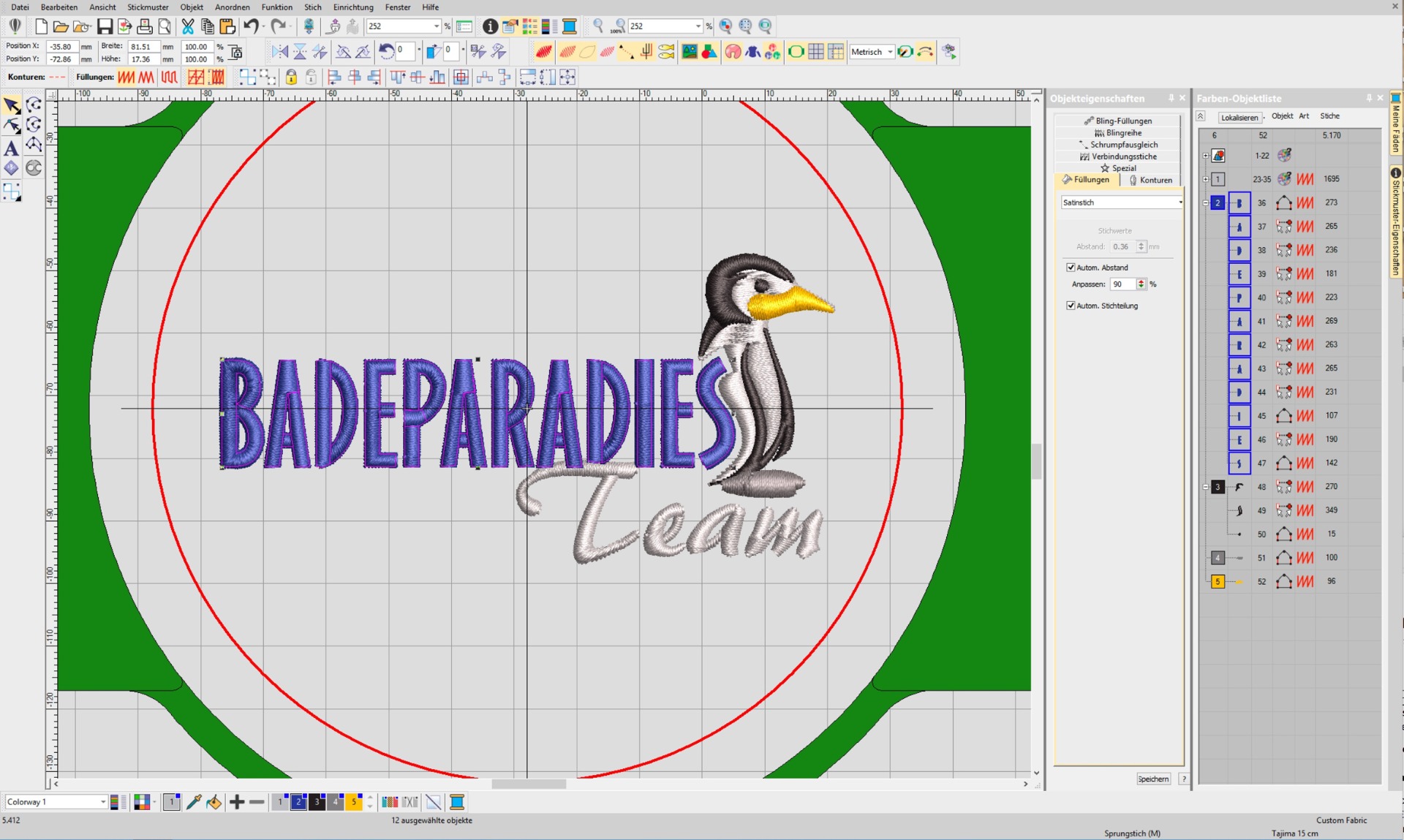Click the Save floppy disk icon
The height and width of the screenshot is (840, 1404).
pos(105,26)
